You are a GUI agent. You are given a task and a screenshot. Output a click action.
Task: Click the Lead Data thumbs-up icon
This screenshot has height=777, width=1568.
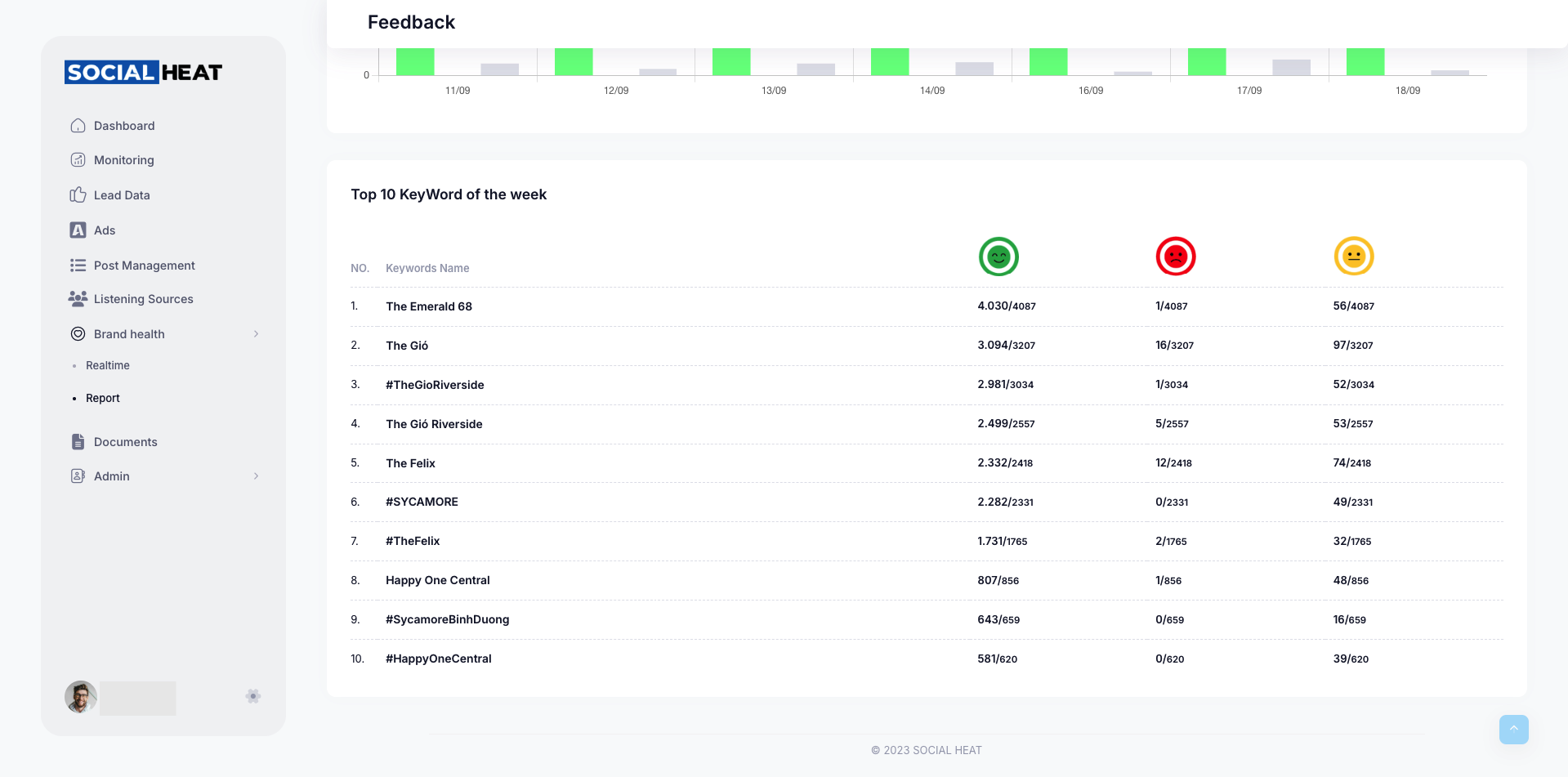78,195
